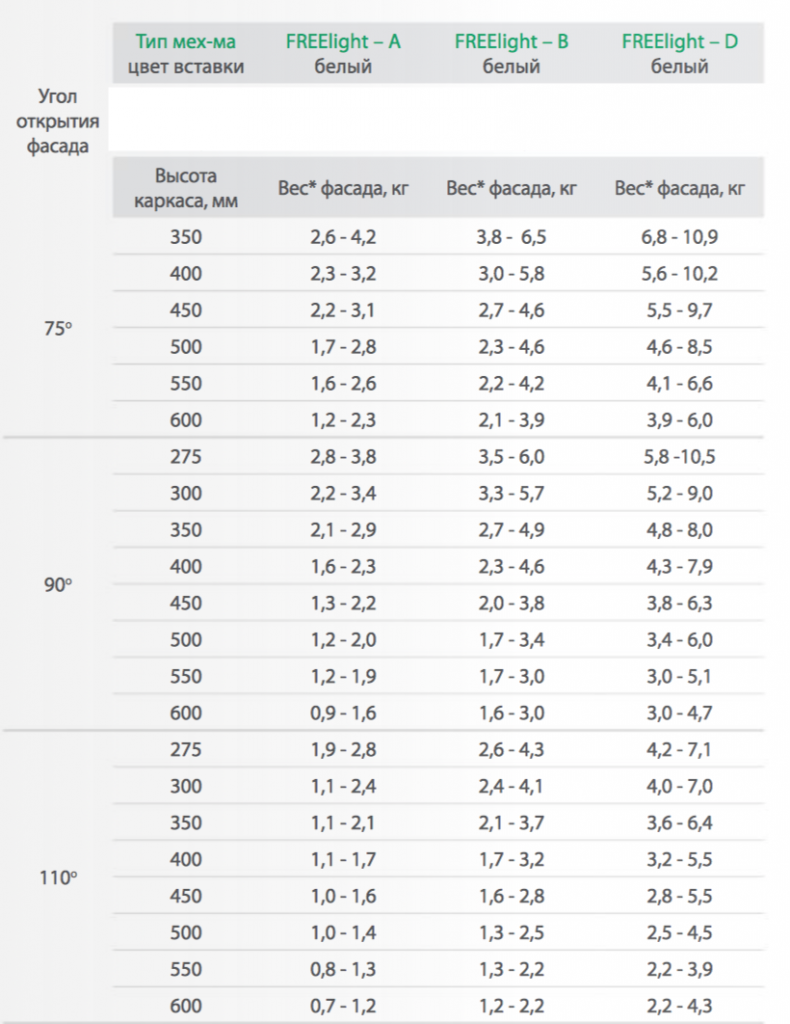790x1024 pixels.
Task: Click the value 0,7 - 1,2 cell
Action: pos(343,1006)
